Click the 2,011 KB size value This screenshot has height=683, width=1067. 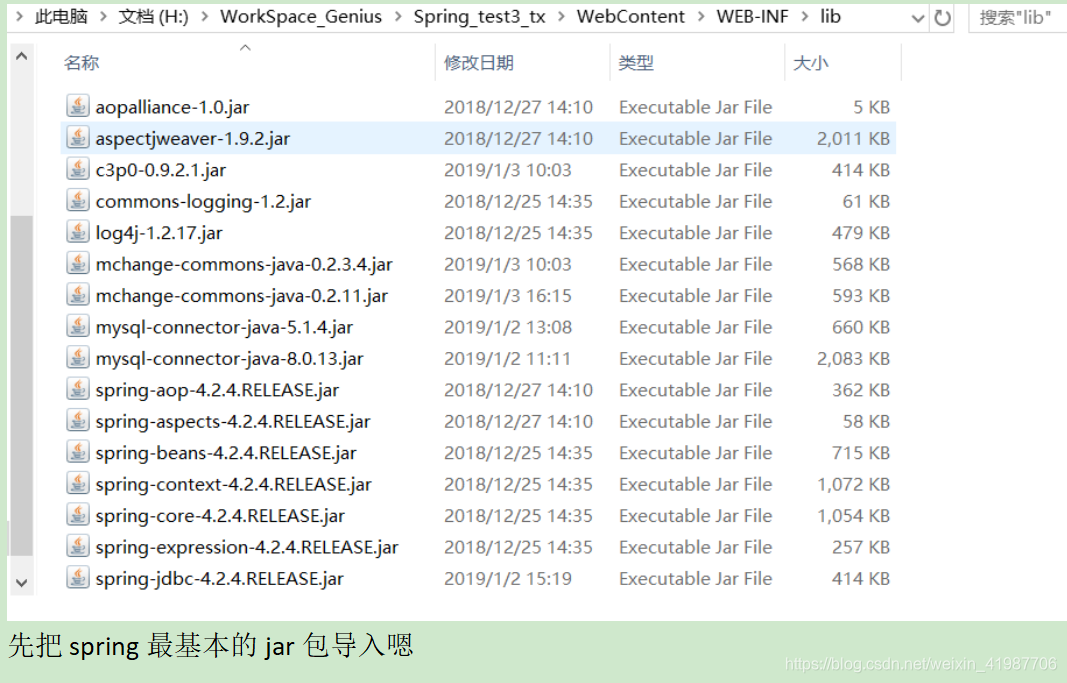(x=853, y=138)
